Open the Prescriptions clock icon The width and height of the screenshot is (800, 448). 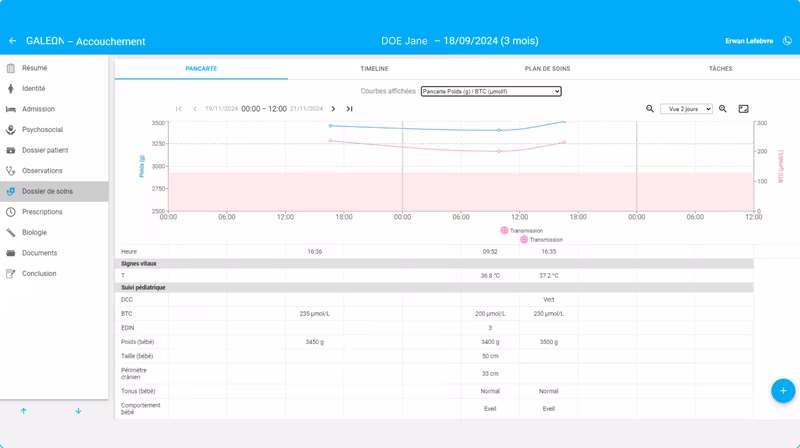click(x=11, y=212)
